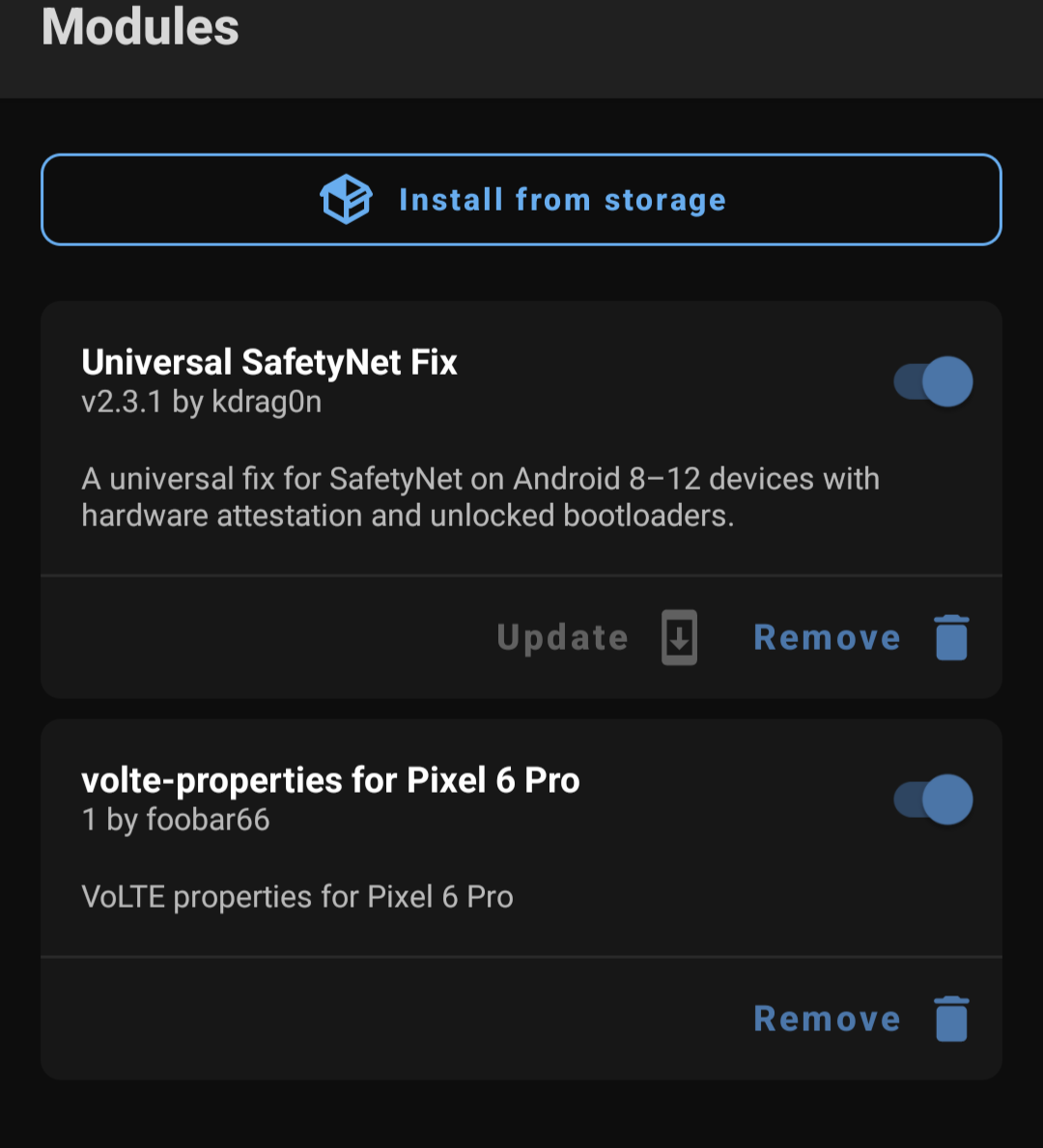Click the Modules page heading
This screenshot has height=1148, width=1043.
pyautogui.click(x=140, y=27)
